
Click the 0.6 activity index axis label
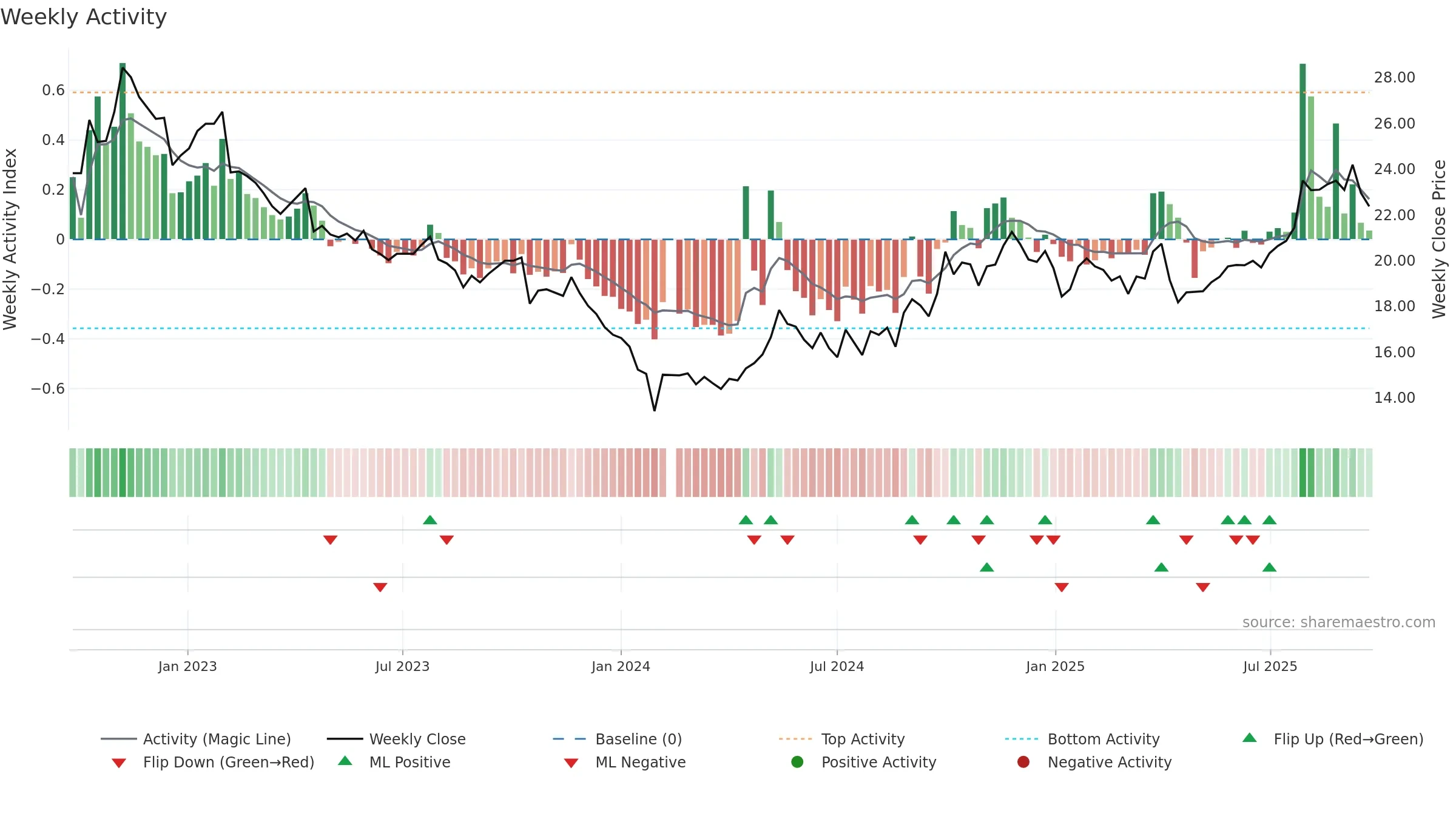(x=53, y=90)
